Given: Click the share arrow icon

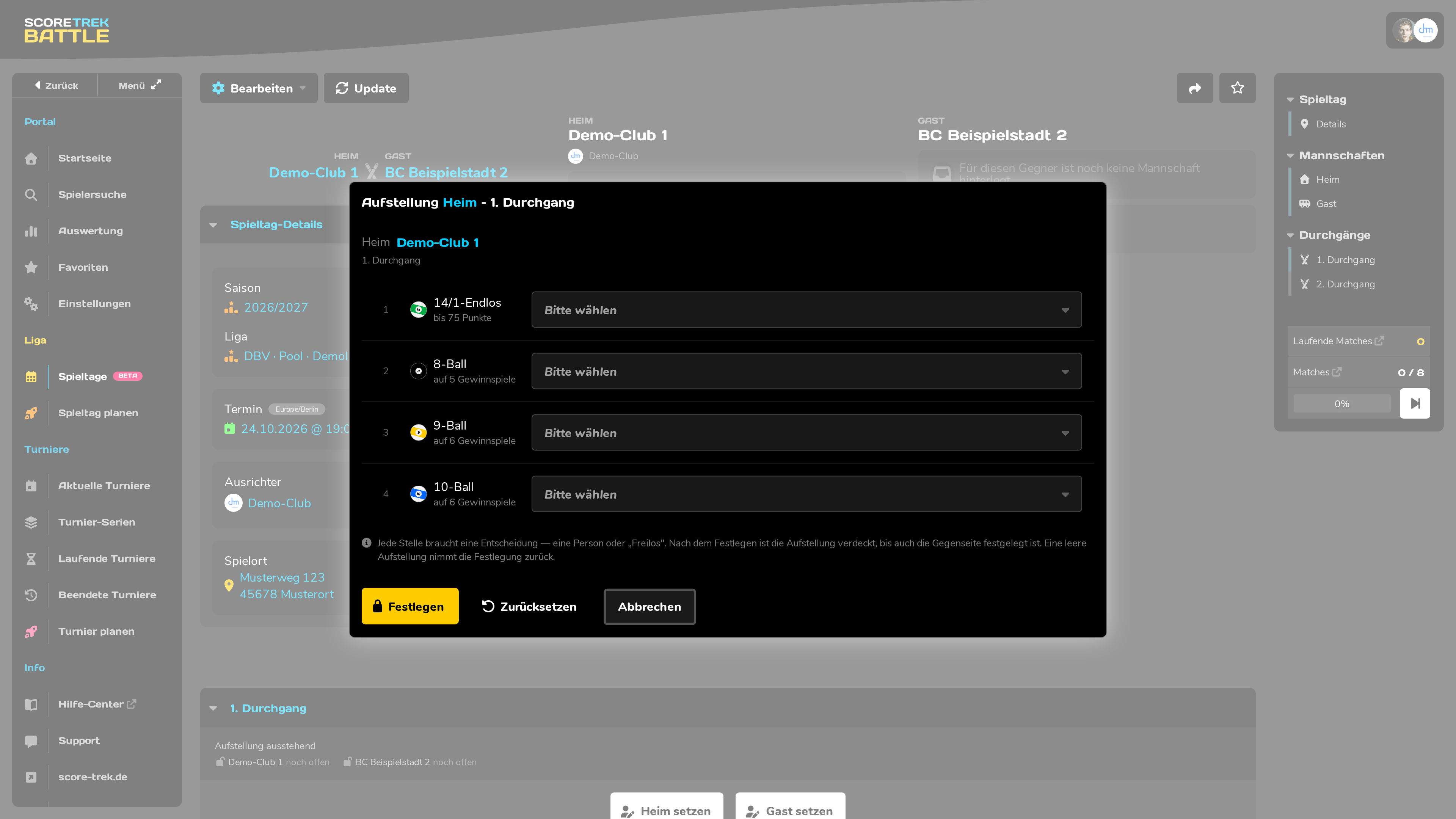Looking at the screenshot, I should (x=1194, y=88).
